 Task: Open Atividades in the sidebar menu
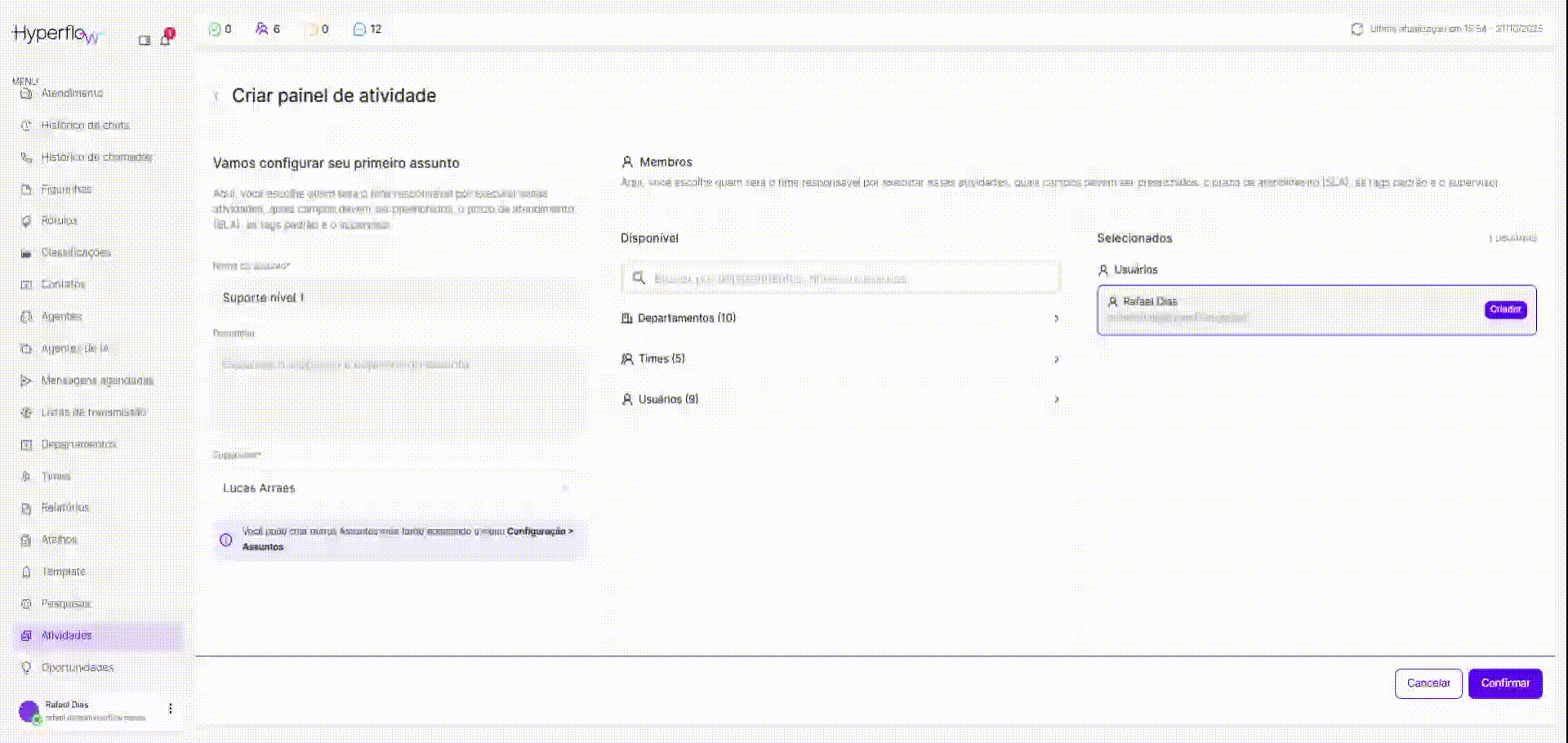pos(67,635)
